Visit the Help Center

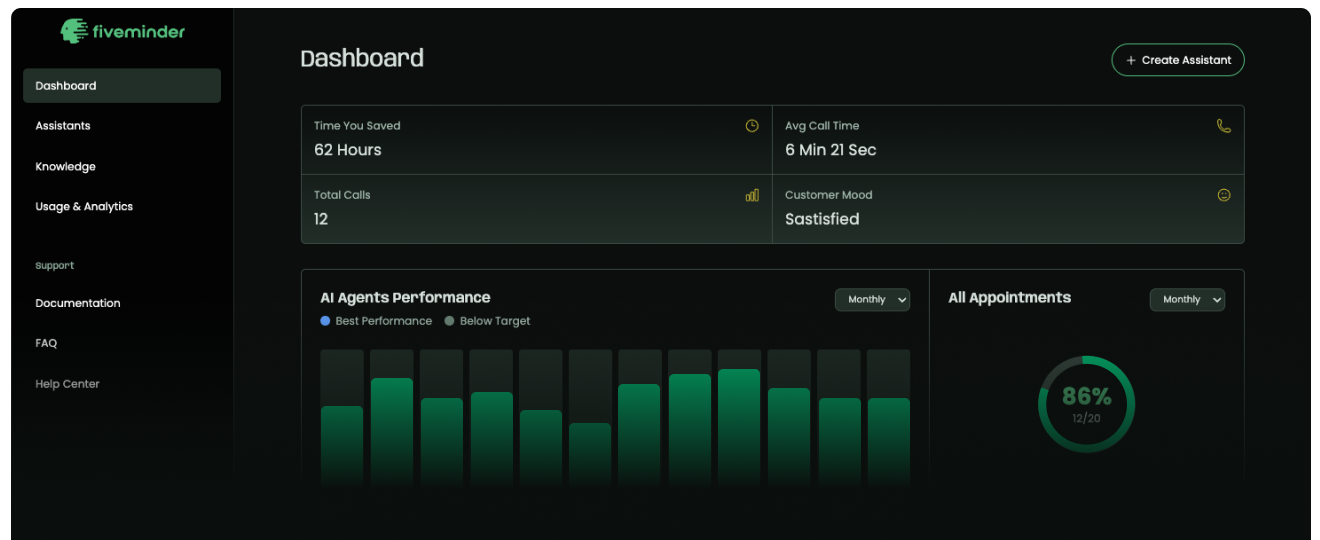(67, 384)
